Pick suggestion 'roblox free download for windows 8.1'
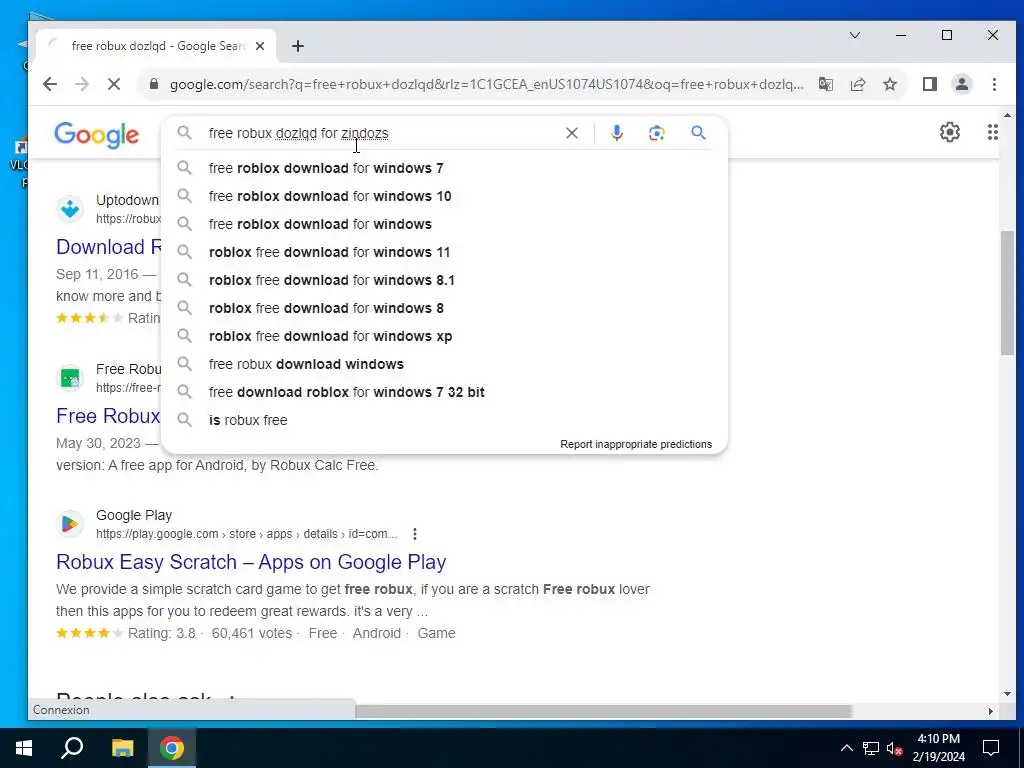 [x=444, y=280]
